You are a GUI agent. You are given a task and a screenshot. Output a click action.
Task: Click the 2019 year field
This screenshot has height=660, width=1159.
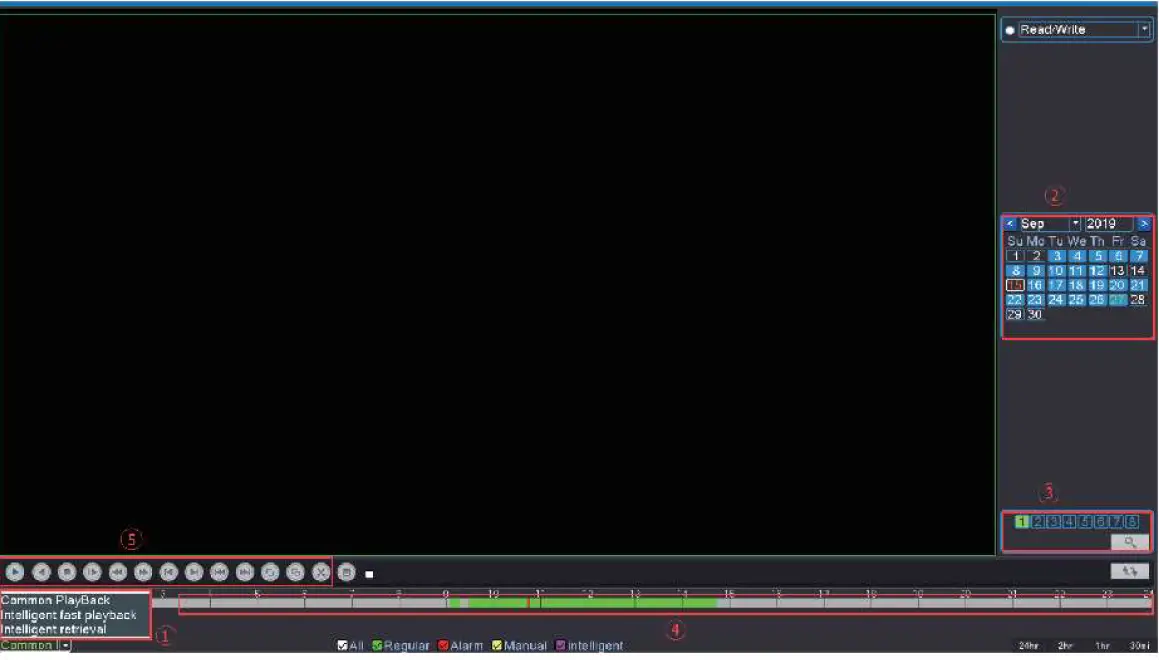[1109, 223]
